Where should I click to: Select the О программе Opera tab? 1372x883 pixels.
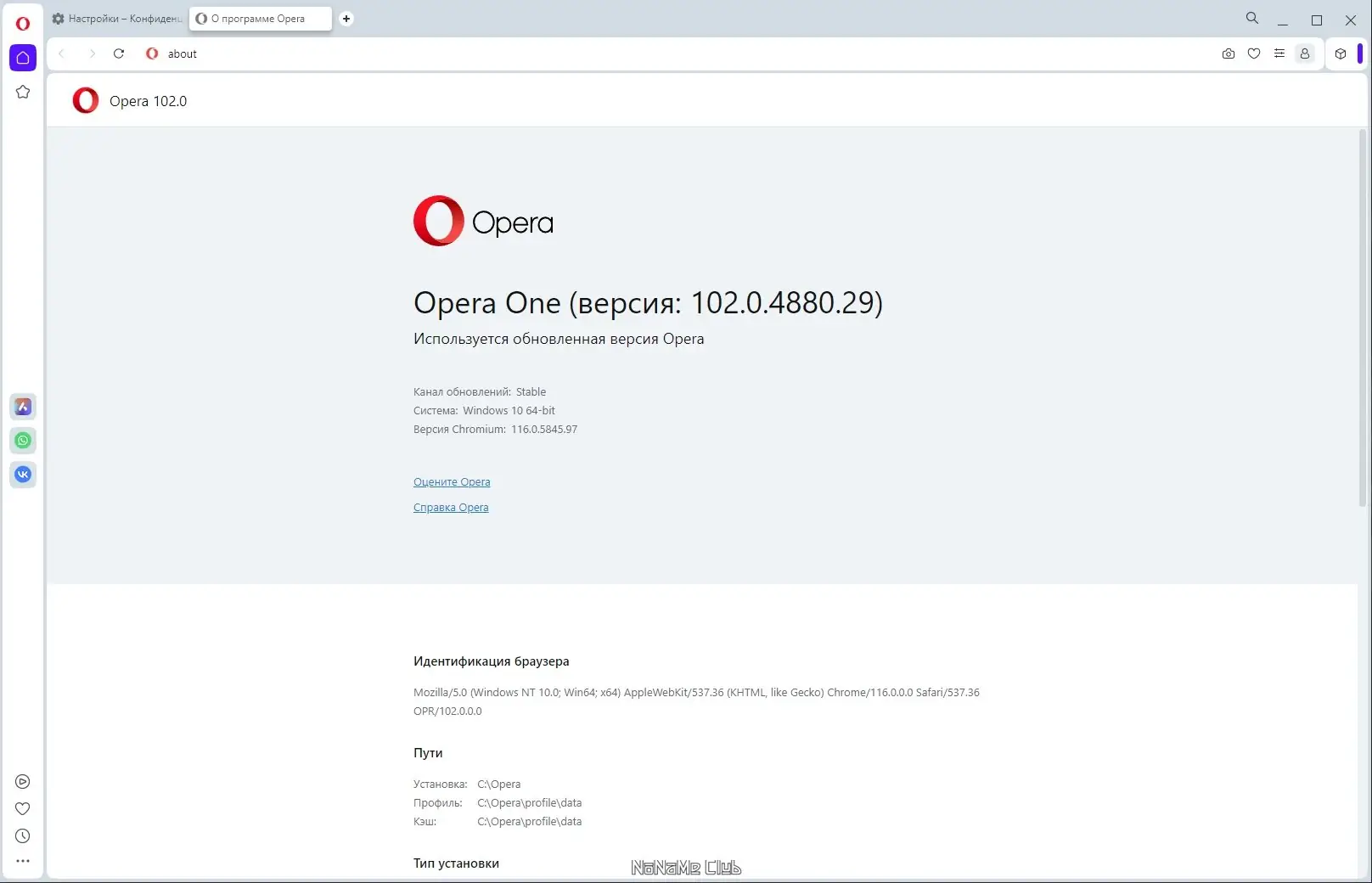click(x=260, y=19)
